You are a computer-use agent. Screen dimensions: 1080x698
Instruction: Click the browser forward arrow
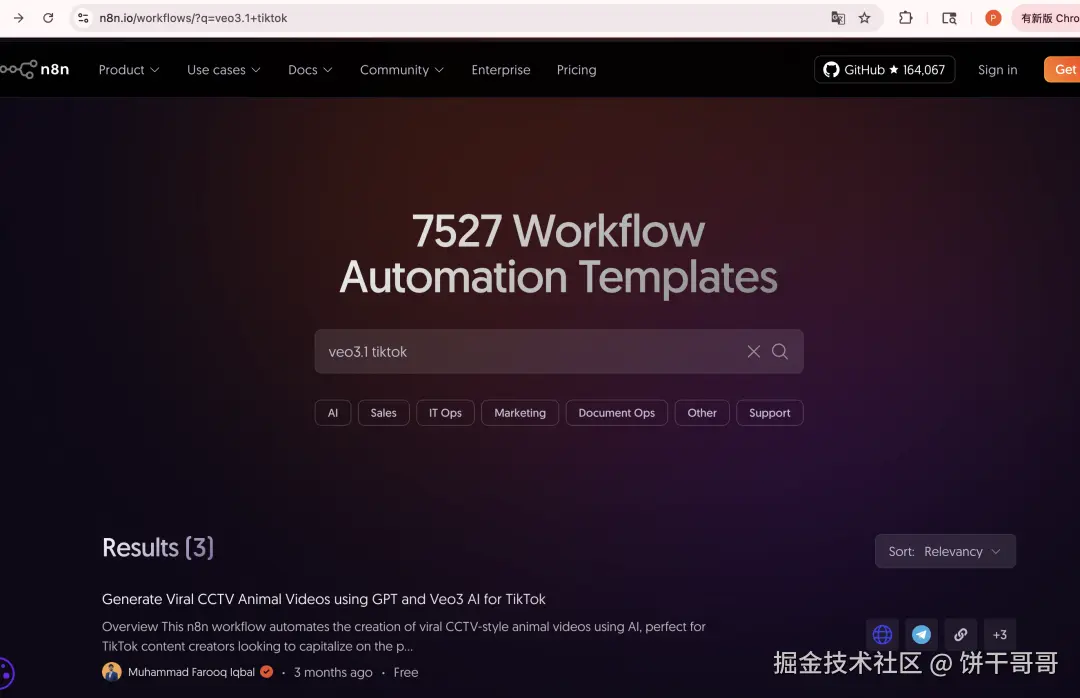19,18
